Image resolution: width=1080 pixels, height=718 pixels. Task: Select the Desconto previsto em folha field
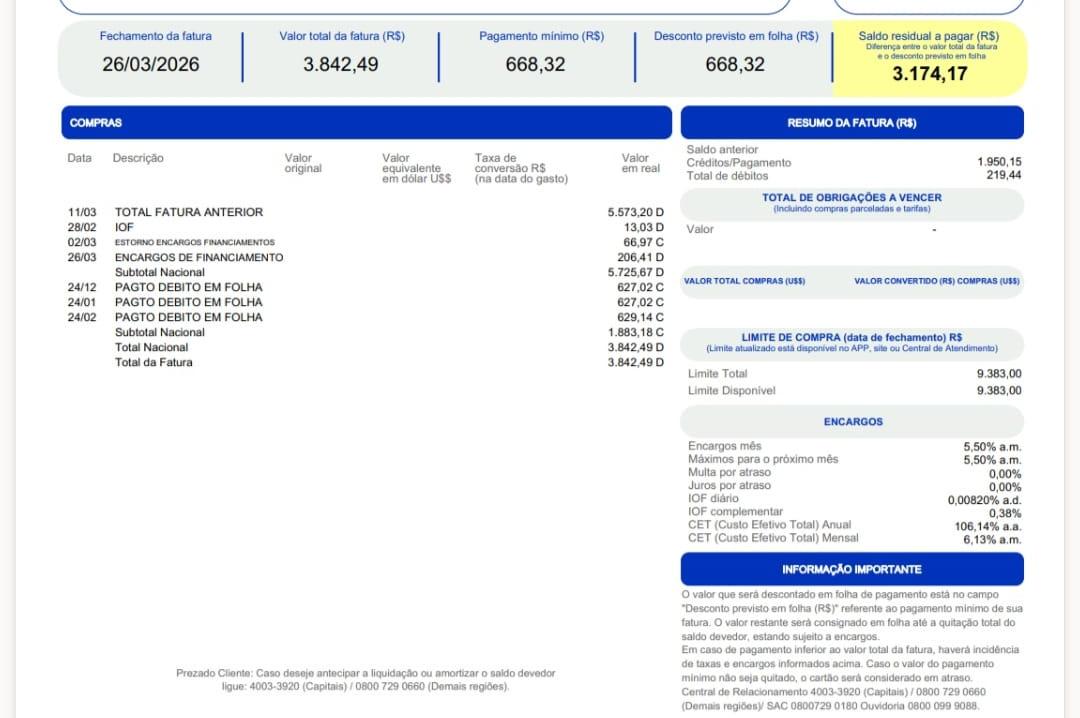click(x=733, y=63)
